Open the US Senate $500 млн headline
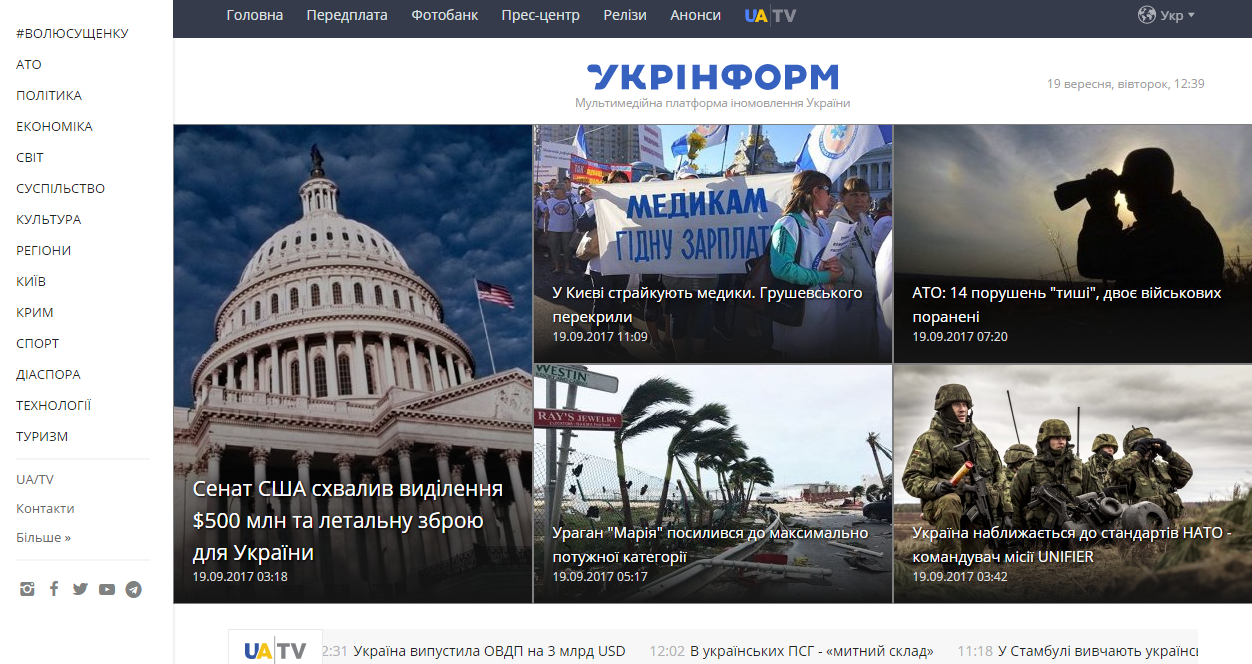Screen dimensions: 1252x664 pyautogui.click(x=348, y=521)
